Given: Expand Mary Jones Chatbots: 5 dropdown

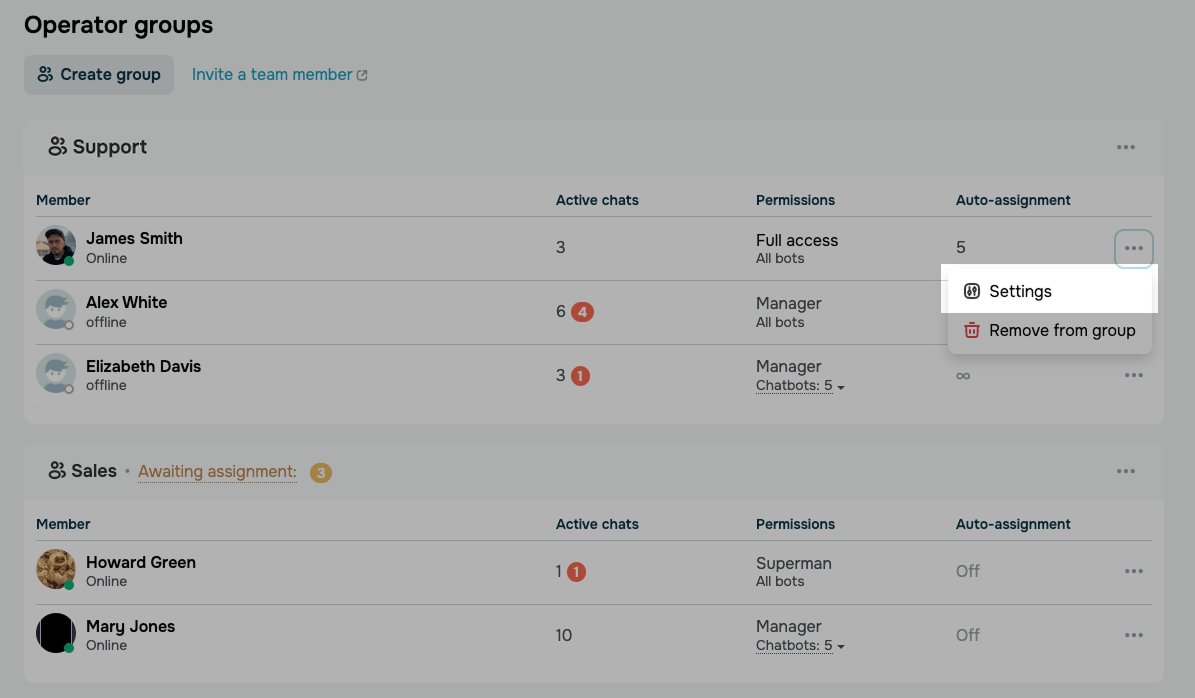Looking at the screenshot, I should point(800,645).
